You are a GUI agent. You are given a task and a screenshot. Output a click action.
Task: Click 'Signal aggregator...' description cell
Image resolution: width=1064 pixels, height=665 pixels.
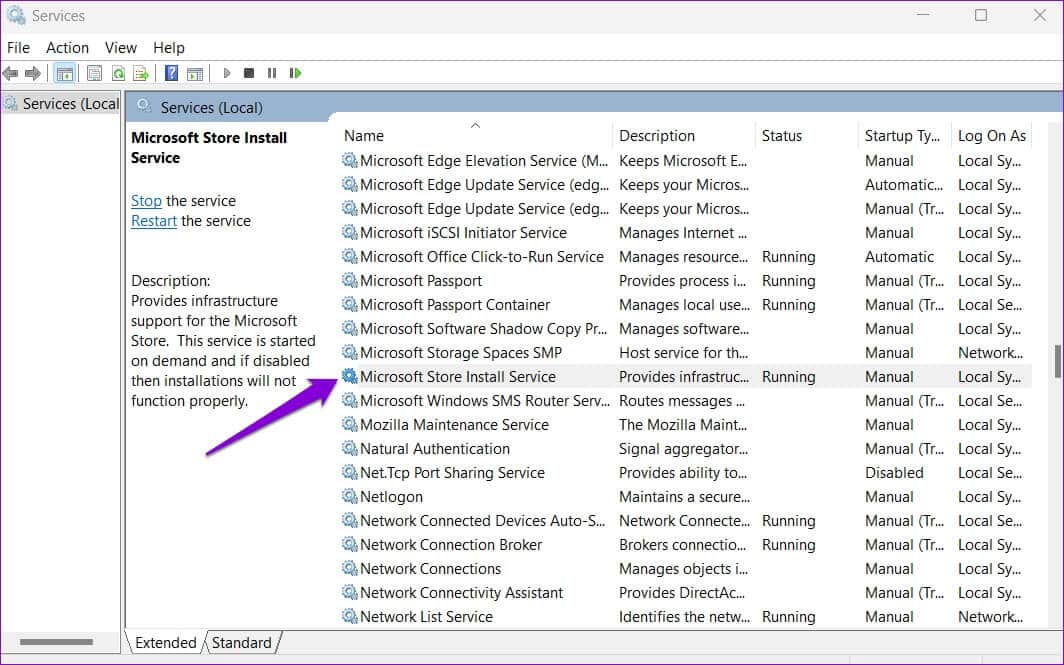pyautogui.click(x=683, y=449)
